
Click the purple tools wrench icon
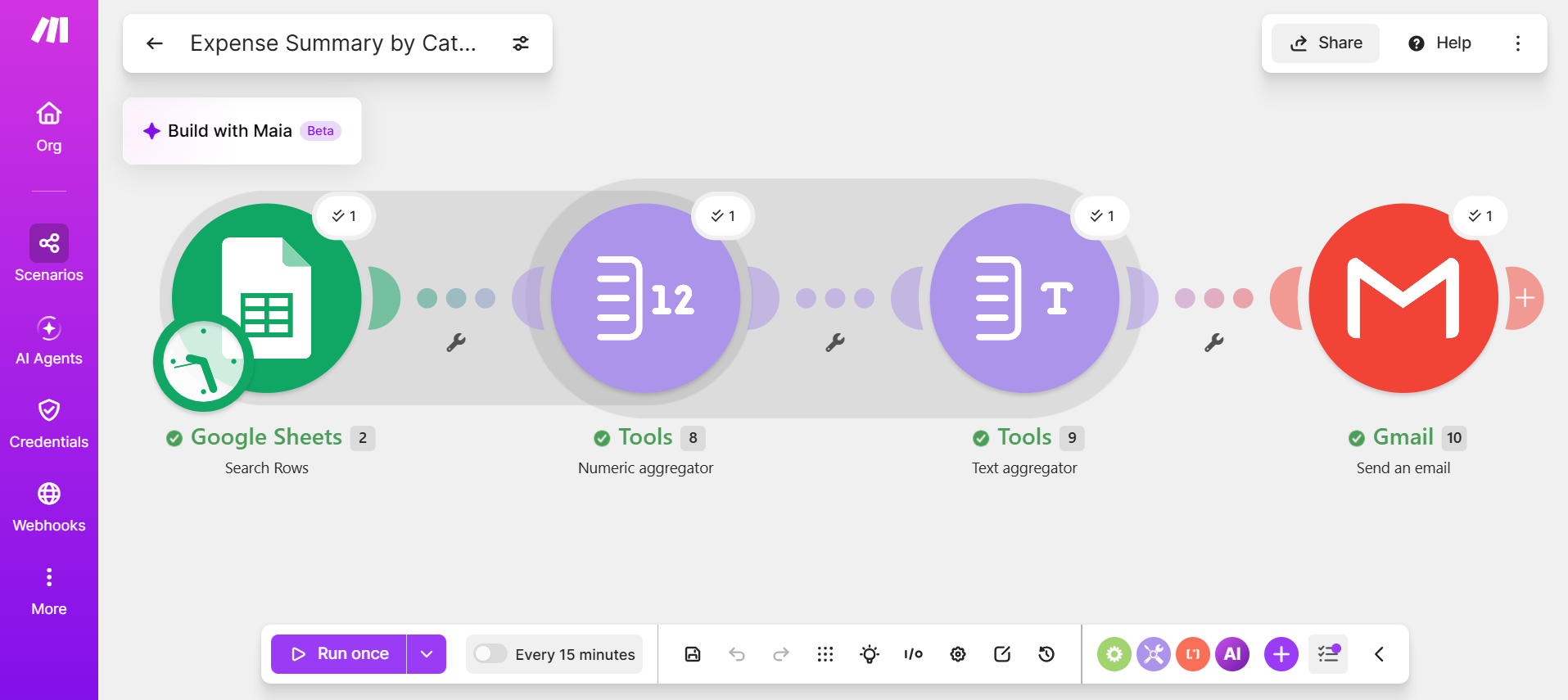tap(1154, 654)
